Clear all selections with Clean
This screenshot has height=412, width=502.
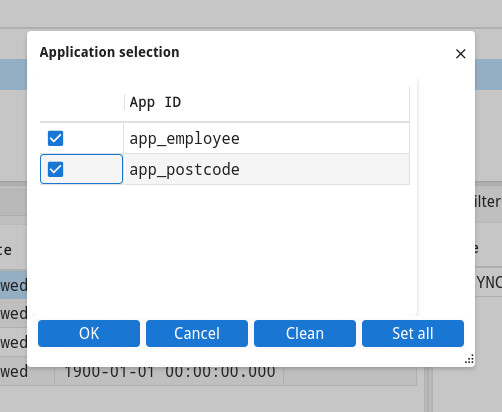point(305,333)
